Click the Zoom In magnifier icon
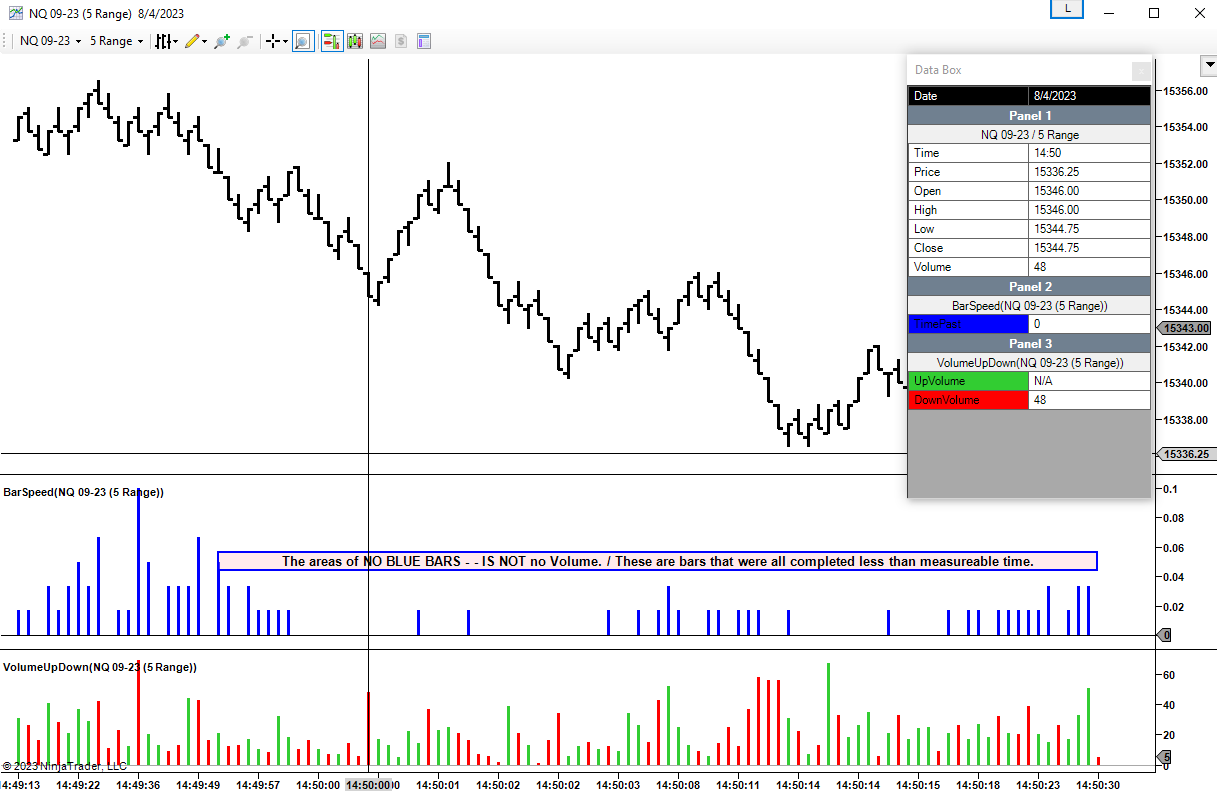Viewport: 1217px width, 798px height. [221, 41]
